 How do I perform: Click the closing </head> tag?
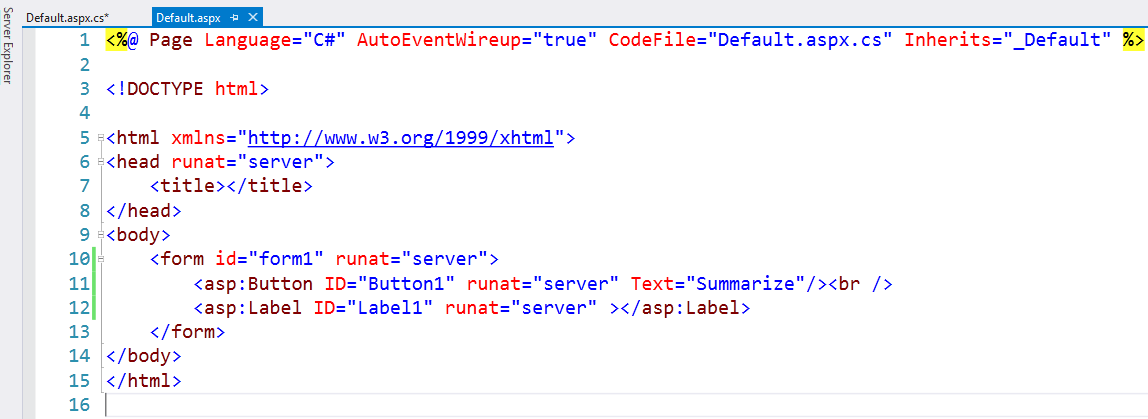pos(144,210)
